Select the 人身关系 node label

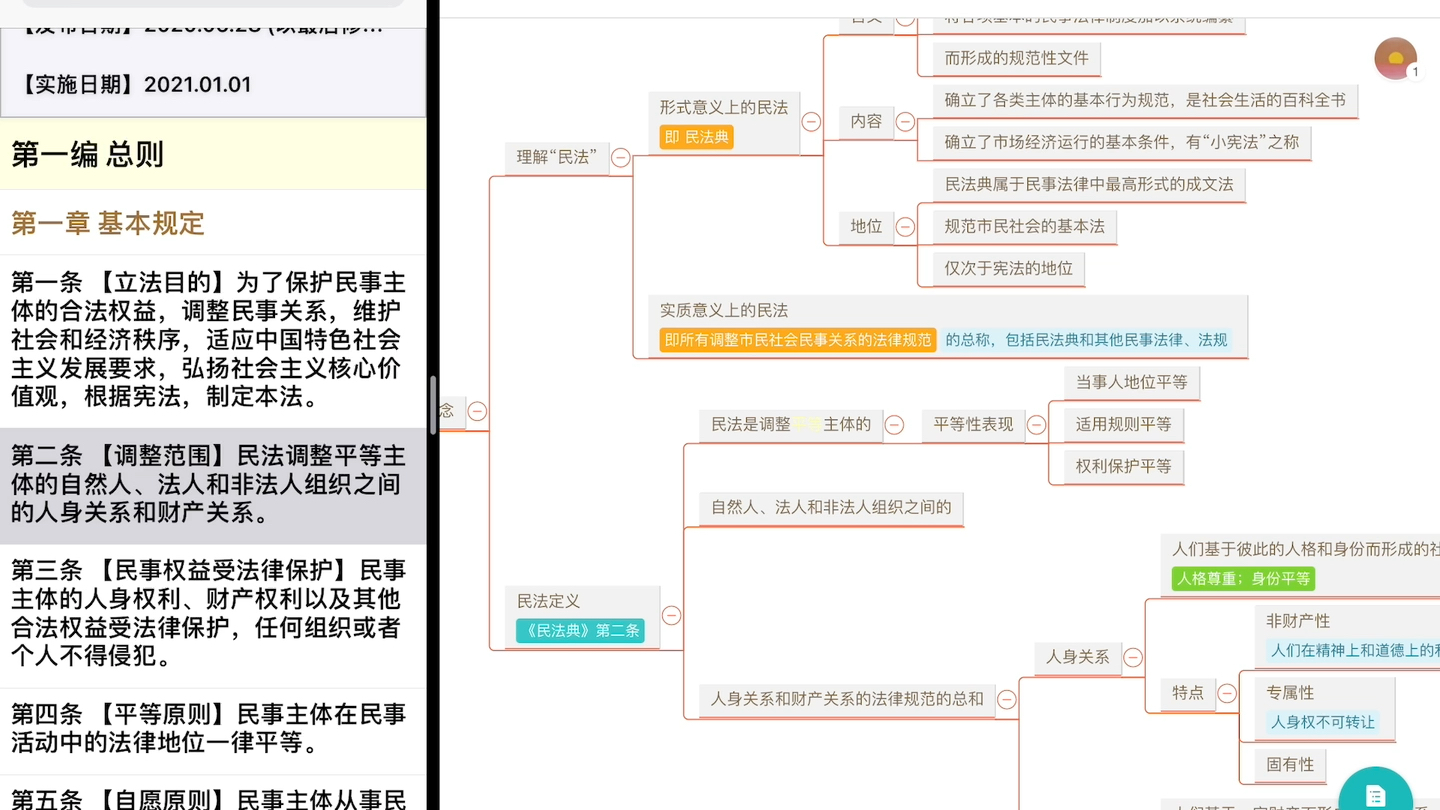pos(1077,657)
